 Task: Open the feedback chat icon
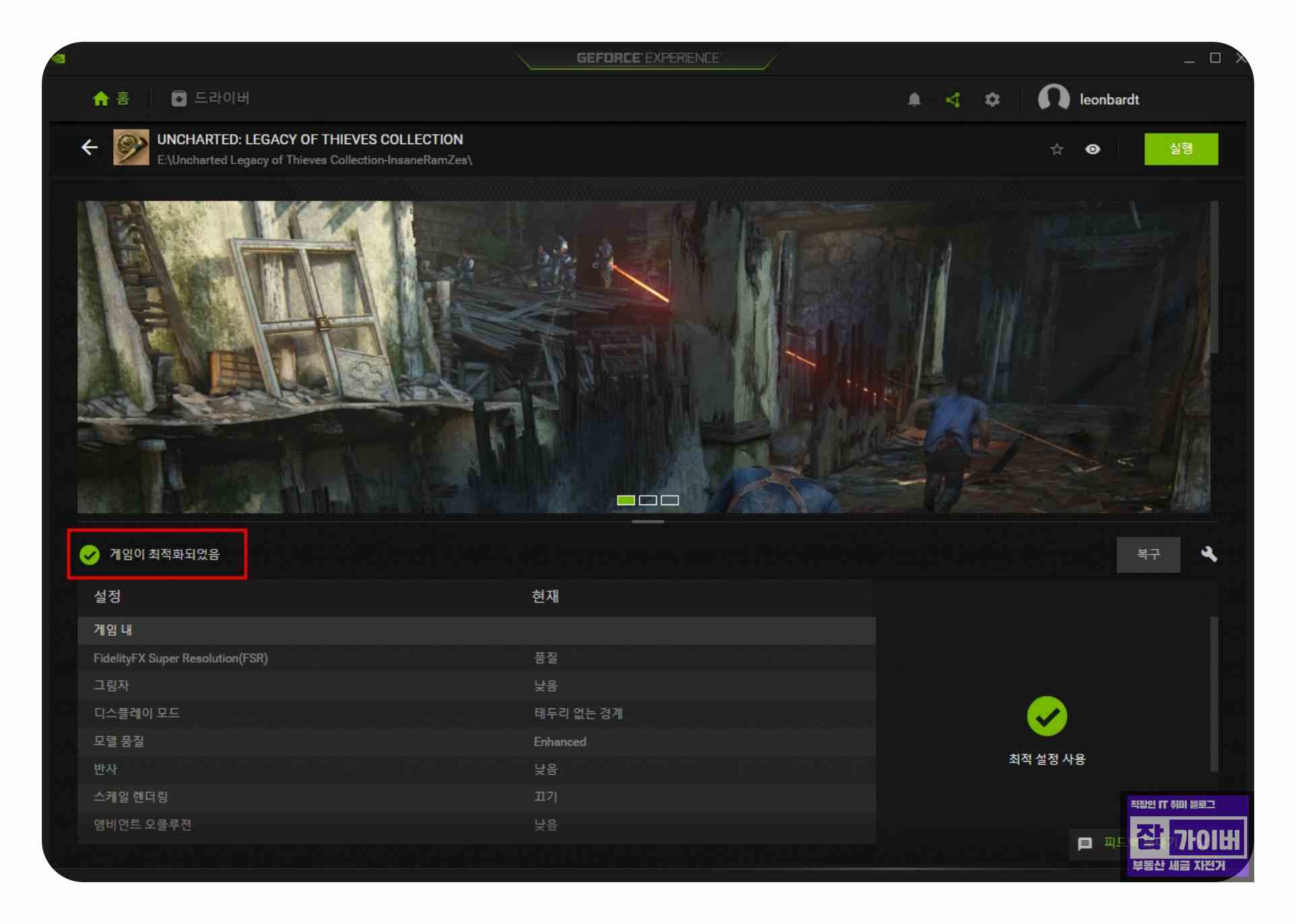(1084, 843)
